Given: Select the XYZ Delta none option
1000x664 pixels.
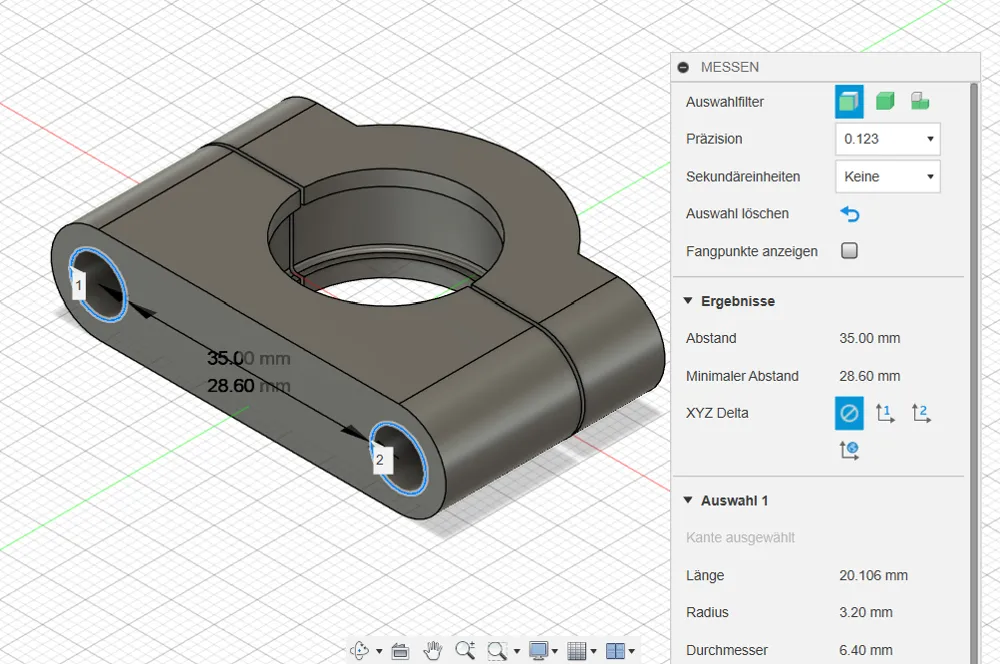Looking at the screenshot, I should coord(849,413).
